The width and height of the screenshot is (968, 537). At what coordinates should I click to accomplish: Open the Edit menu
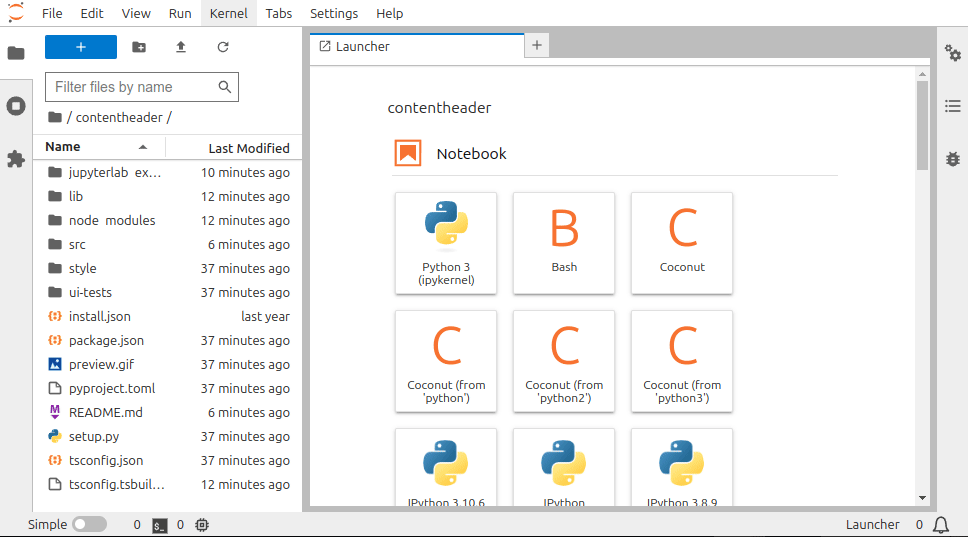(92, 14)
